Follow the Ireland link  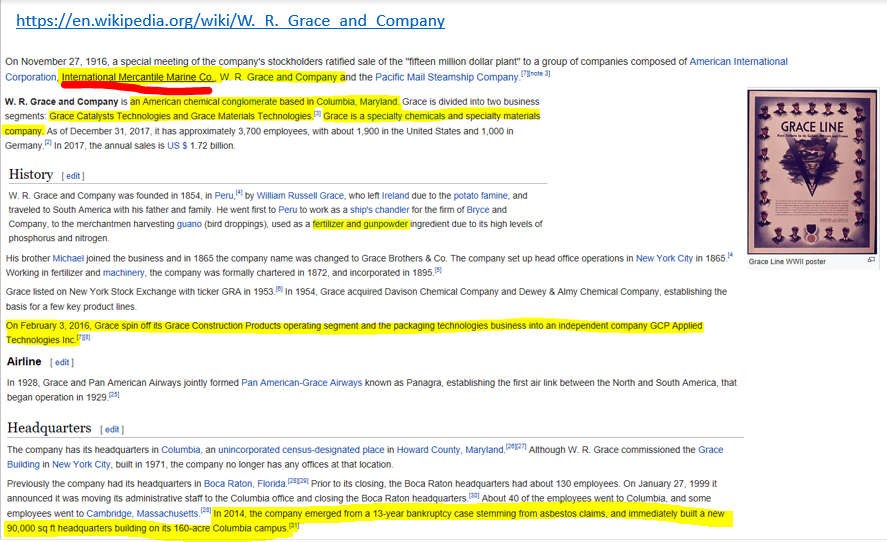(395, 195)
